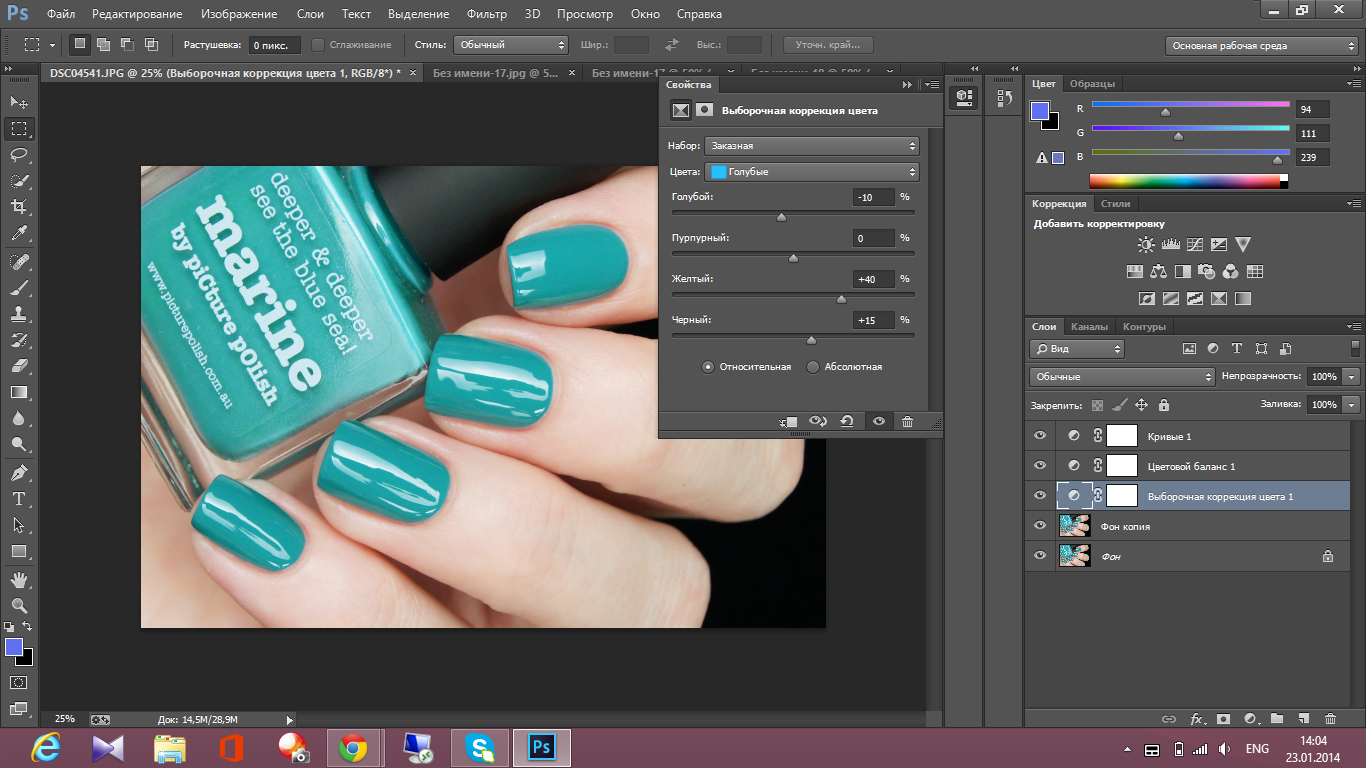Select the Zoom tool

point(19,605)
